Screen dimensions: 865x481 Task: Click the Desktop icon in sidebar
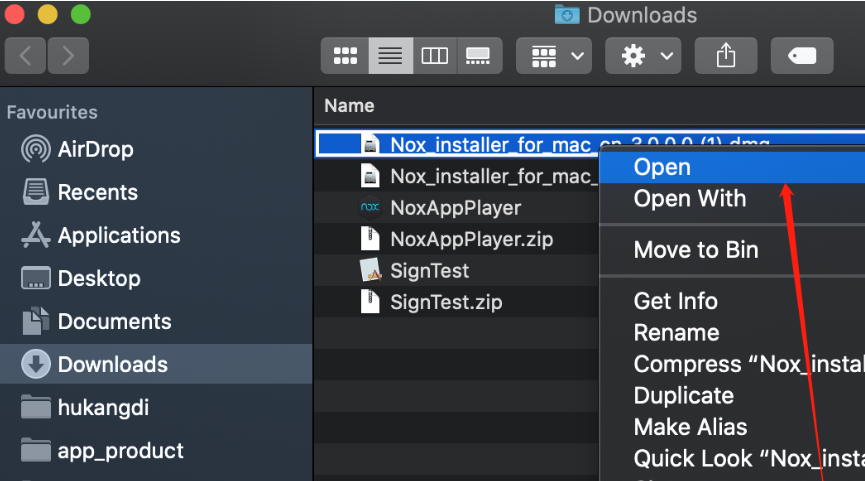coord(36,278)
